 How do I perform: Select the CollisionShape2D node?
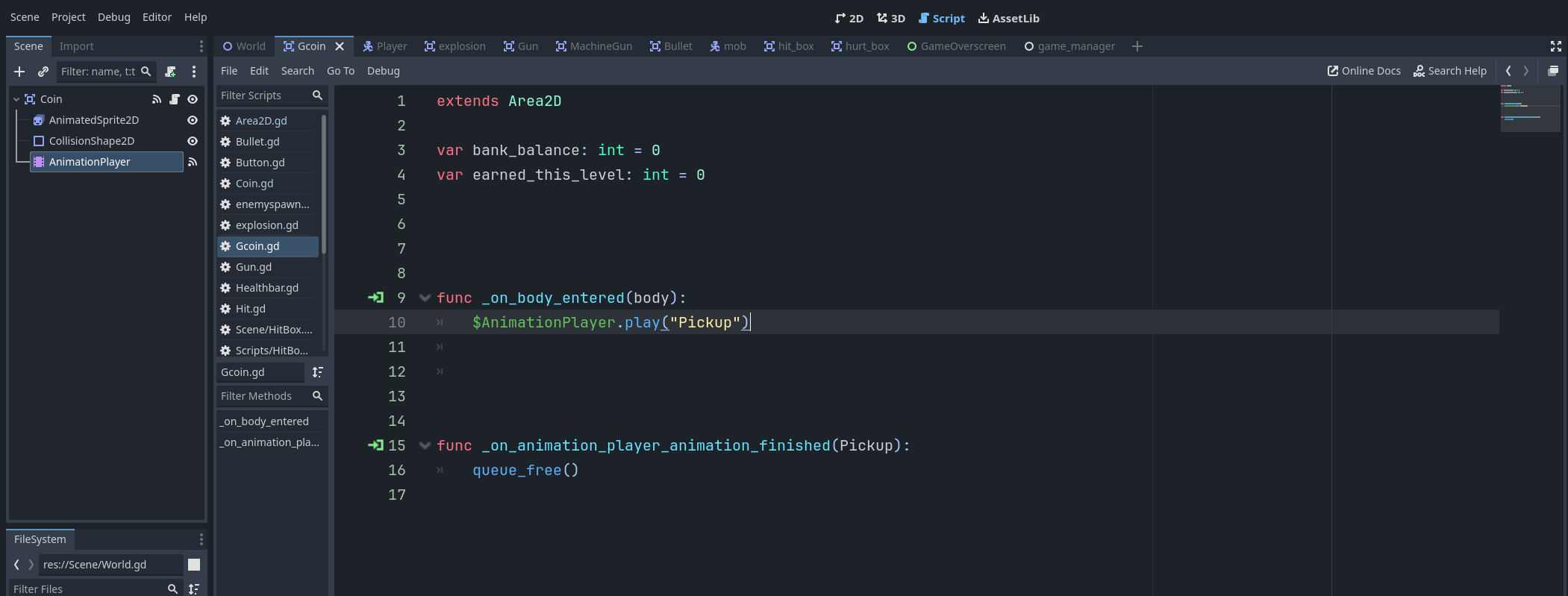(x=92, y=141)
